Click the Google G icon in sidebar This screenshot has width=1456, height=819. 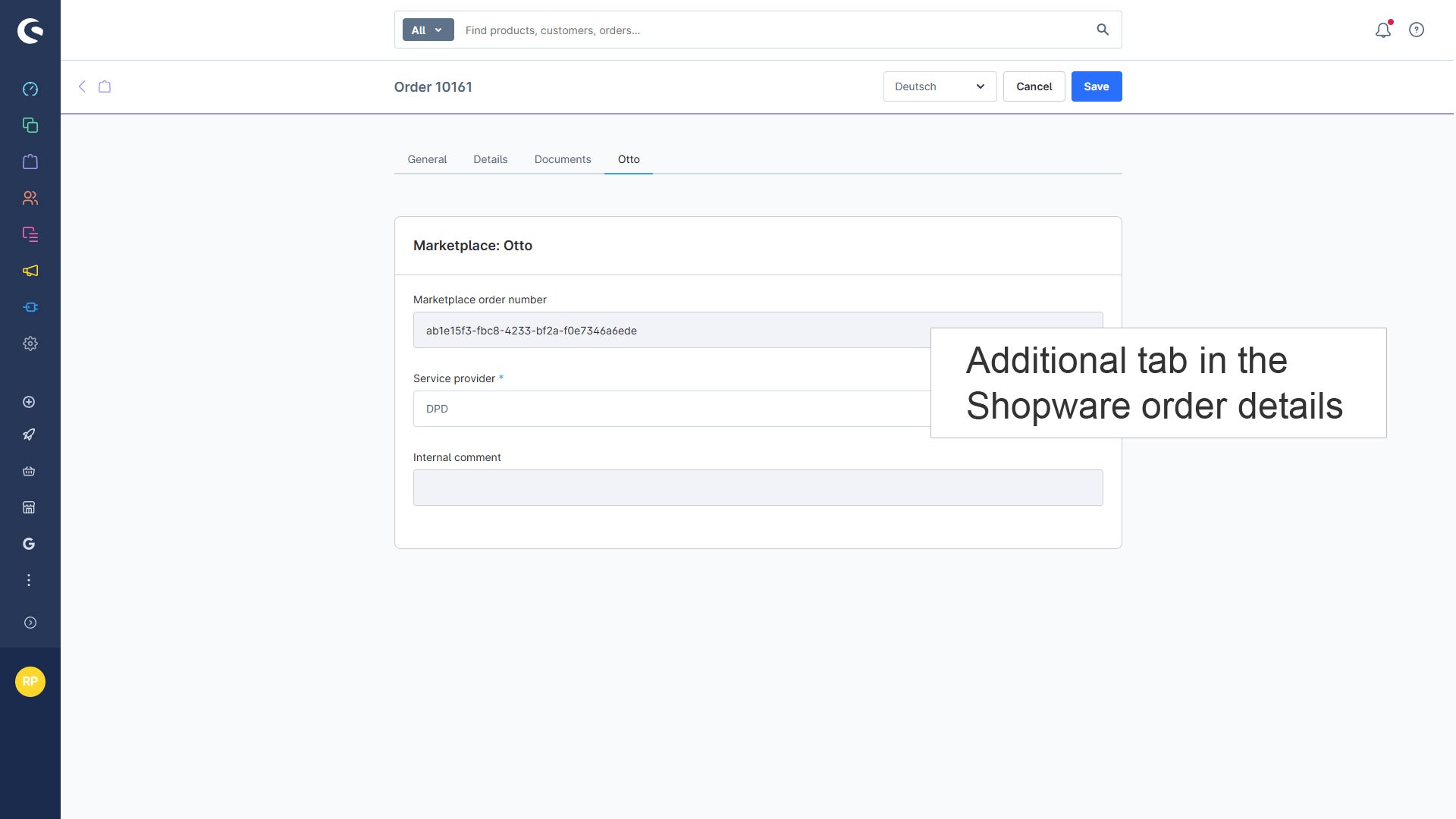point(29,544)
